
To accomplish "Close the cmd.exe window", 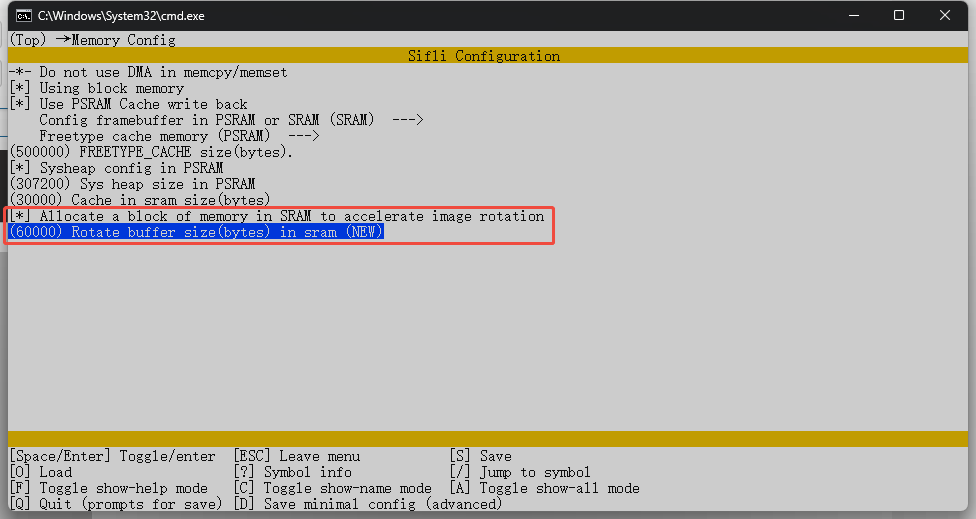I will pyautogui.click(x=945, y=15).
